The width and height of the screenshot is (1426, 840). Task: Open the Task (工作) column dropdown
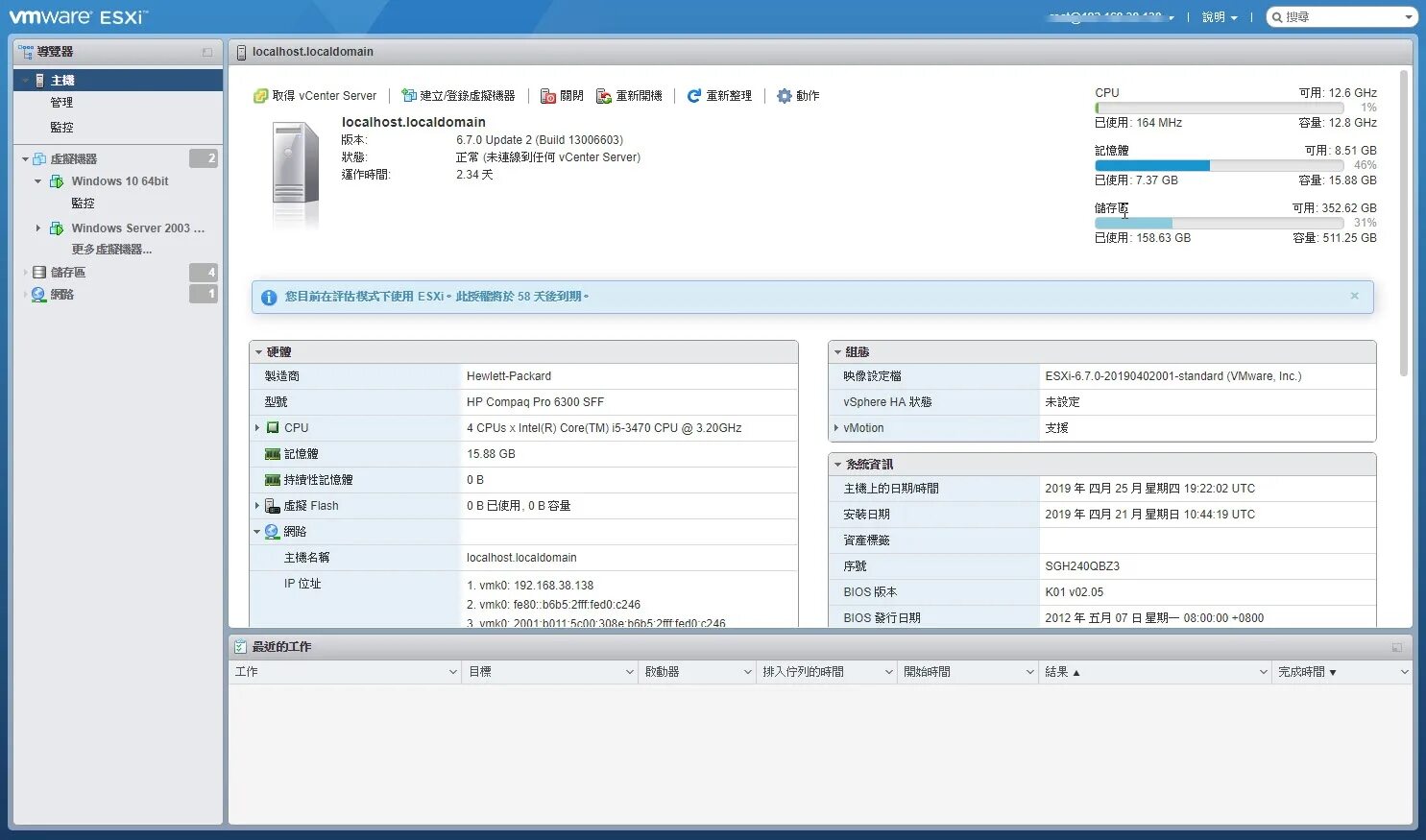click(x=453, y=672)
